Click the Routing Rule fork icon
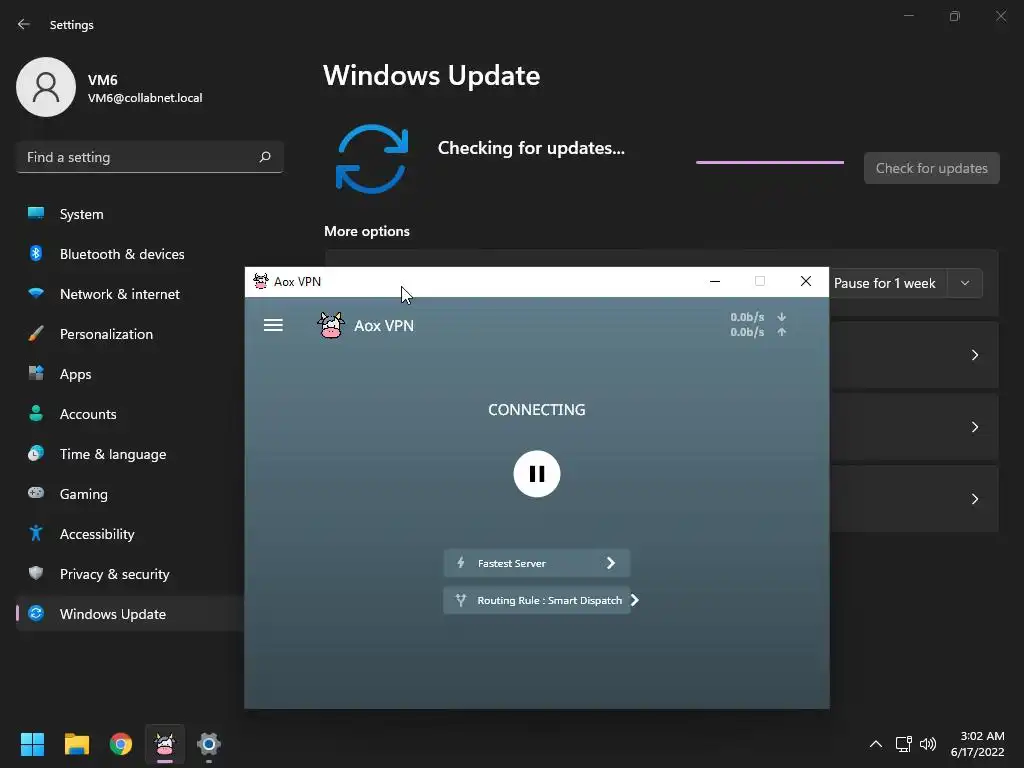Image resolution: width=1024 pixels, height=768 pixels. click(x=460, y=600)
